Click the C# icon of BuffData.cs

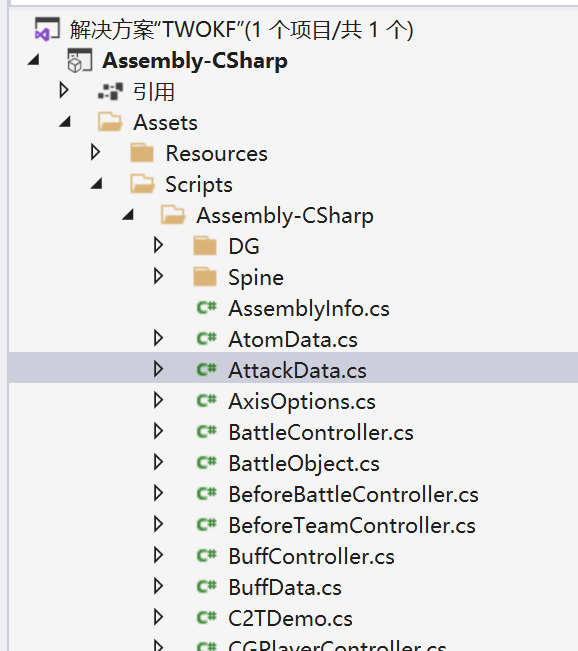[206, 587]
